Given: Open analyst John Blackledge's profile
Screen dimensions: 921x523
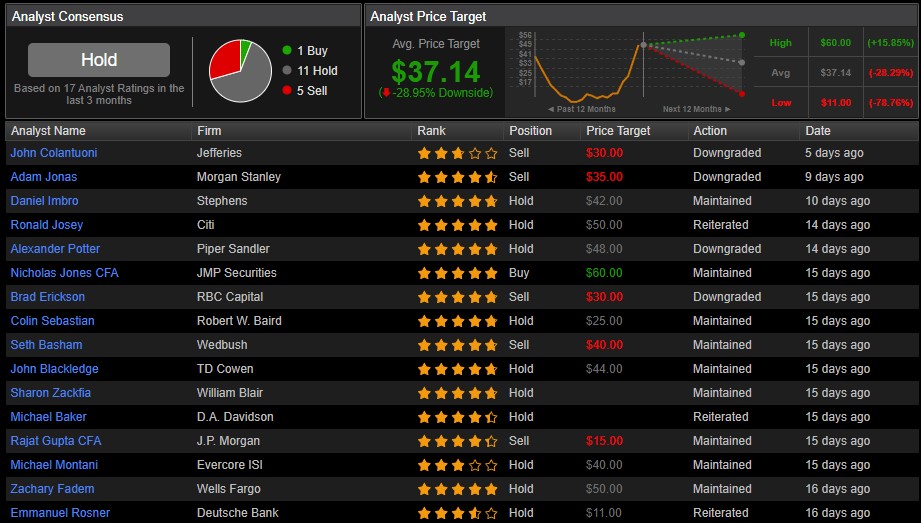Looking at the screenshot, I should point(54,369).
